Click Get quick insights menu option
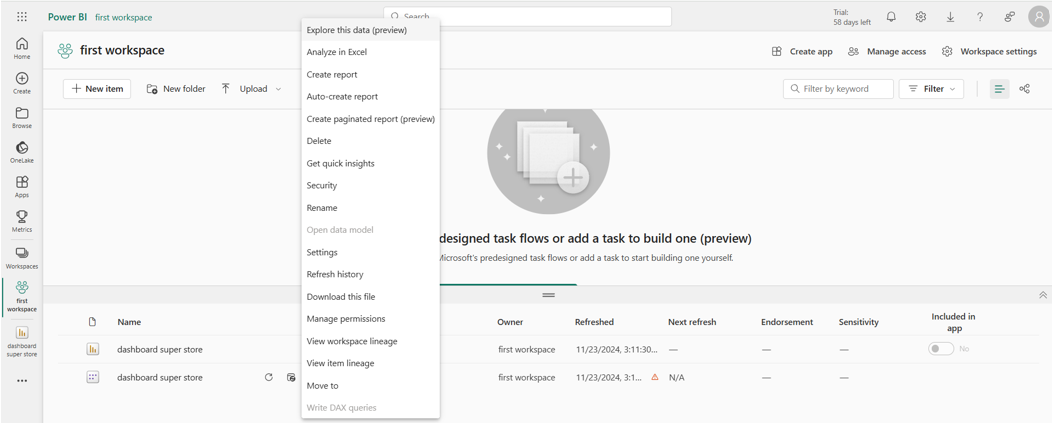This screenshot has height=423, width=1052. pos(340,163)
